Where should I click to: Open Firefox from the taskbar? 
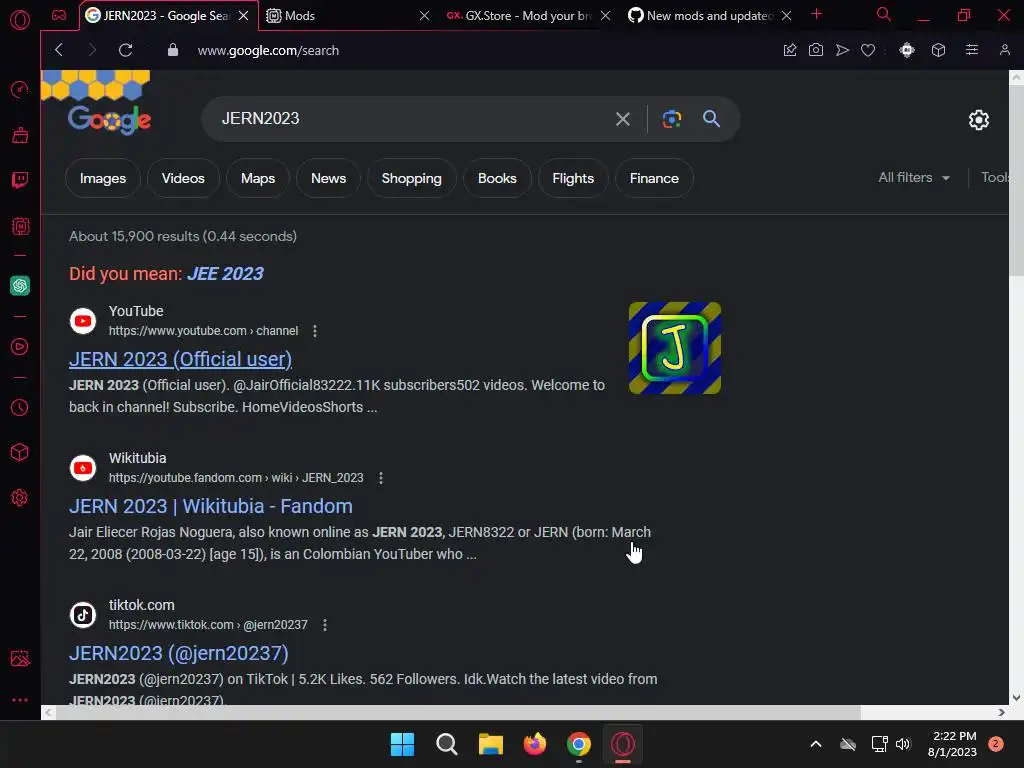(x=535, y=744)
